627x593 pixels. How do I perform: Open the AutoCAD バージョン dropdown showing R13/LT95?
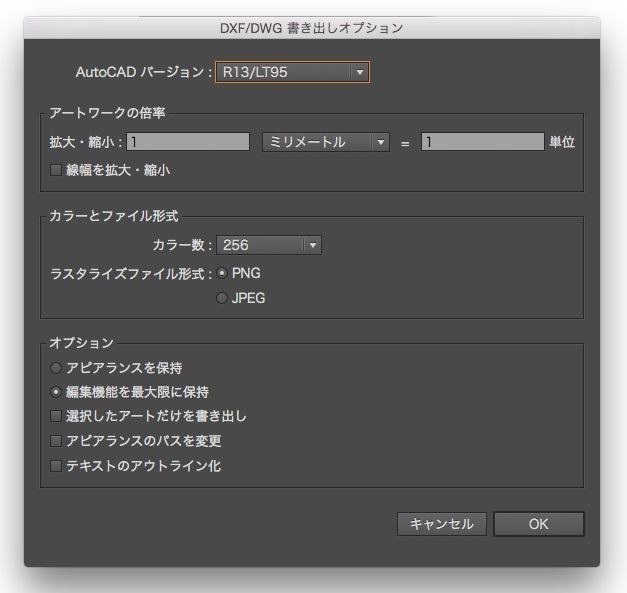click(x=292, y=72)
